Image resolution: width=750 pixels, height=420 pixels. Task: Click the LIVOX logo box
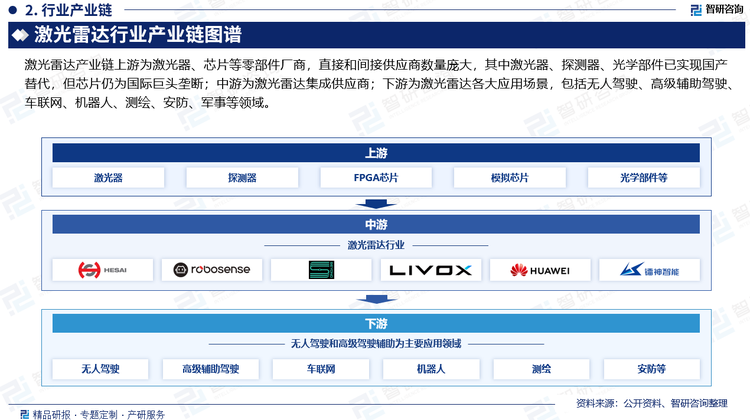(430, 270)
